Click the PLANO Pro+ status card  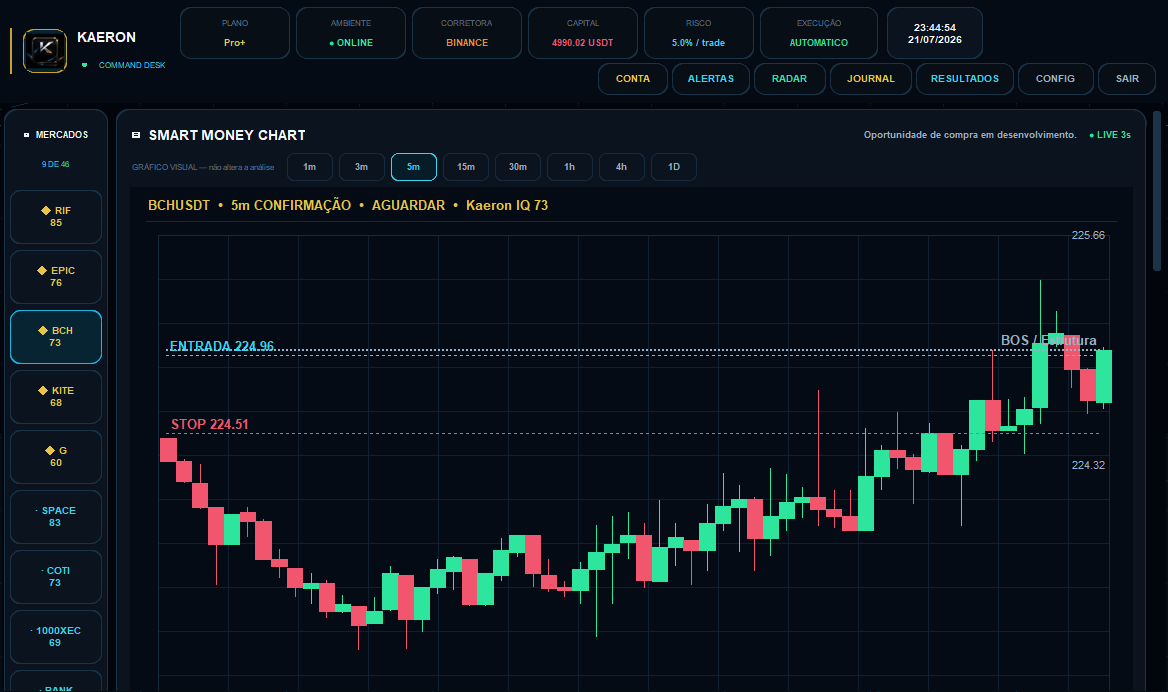point(235,33)
